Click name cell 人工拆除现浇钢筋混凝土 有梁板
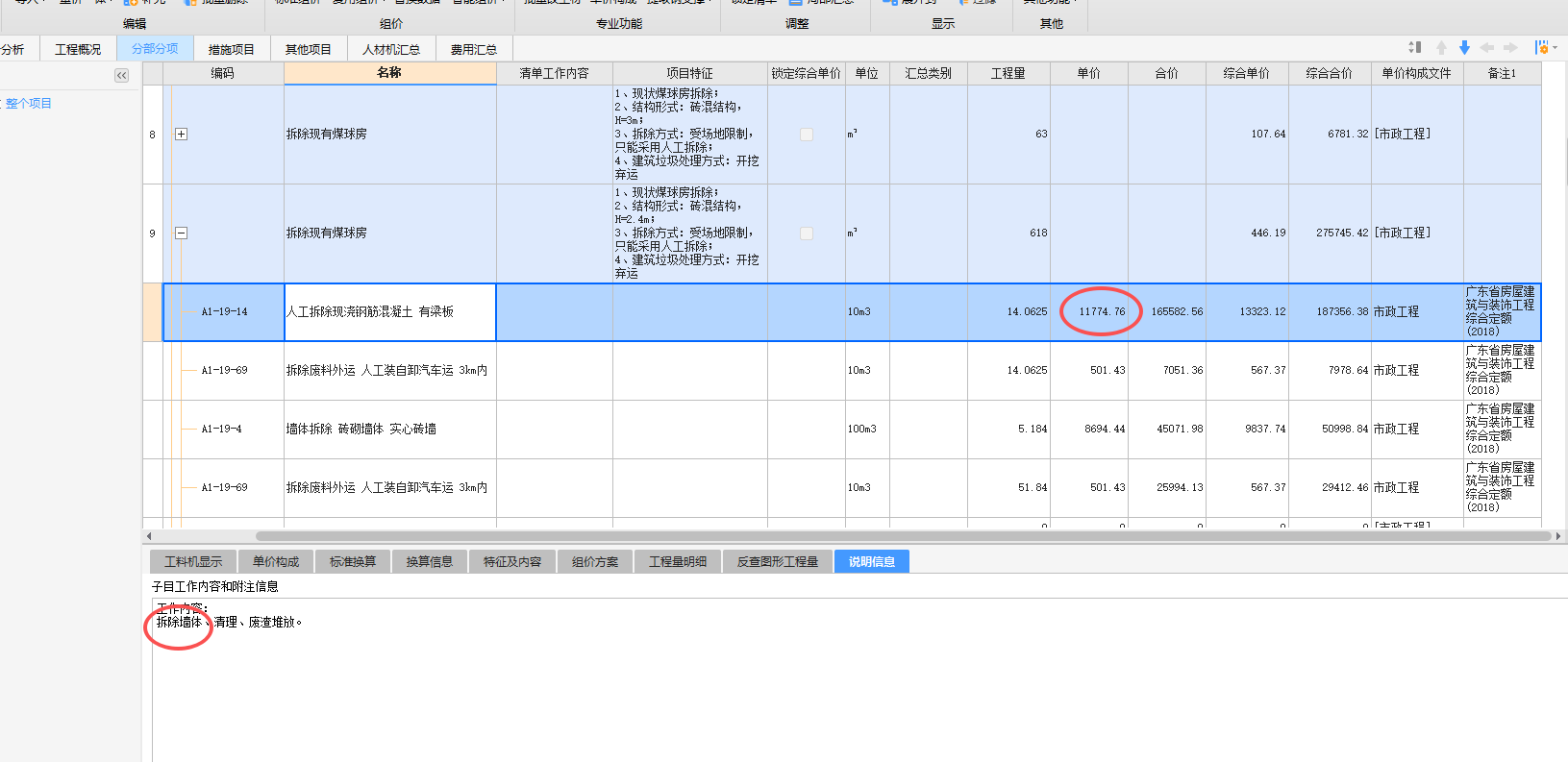Image resolution: width=1568 pixels, height=762 pixels. point(390,312)
